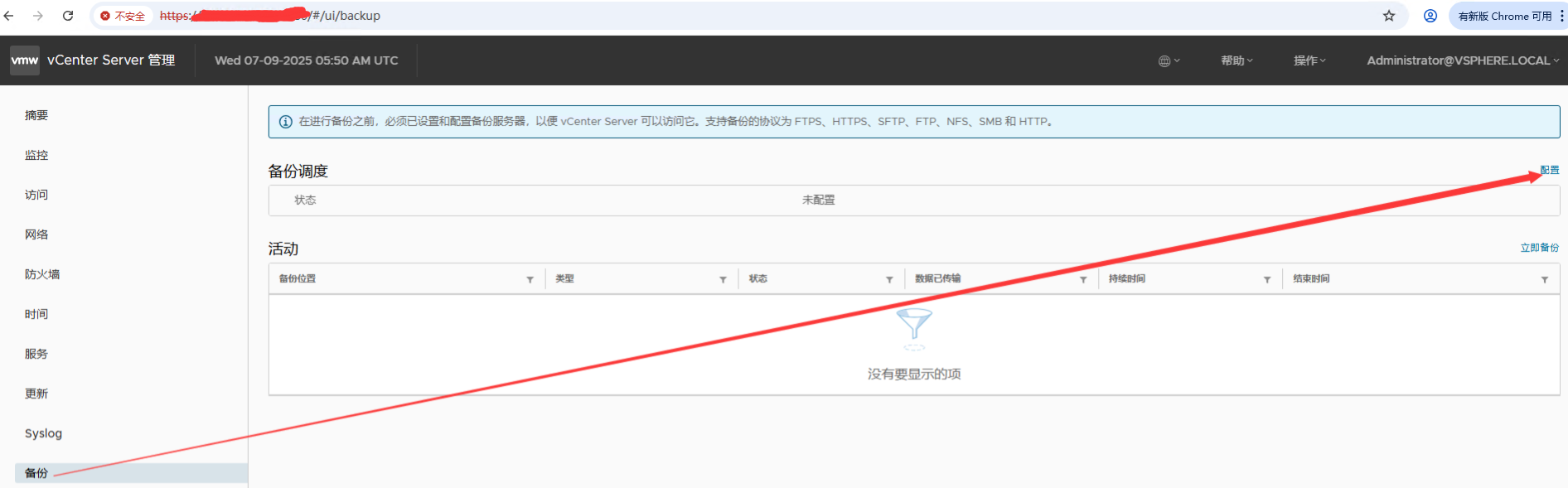The height and width of the screenshot is (488, 1568).
Task: Click 配置 link for backup schedule
Action: click(1550, 170)
